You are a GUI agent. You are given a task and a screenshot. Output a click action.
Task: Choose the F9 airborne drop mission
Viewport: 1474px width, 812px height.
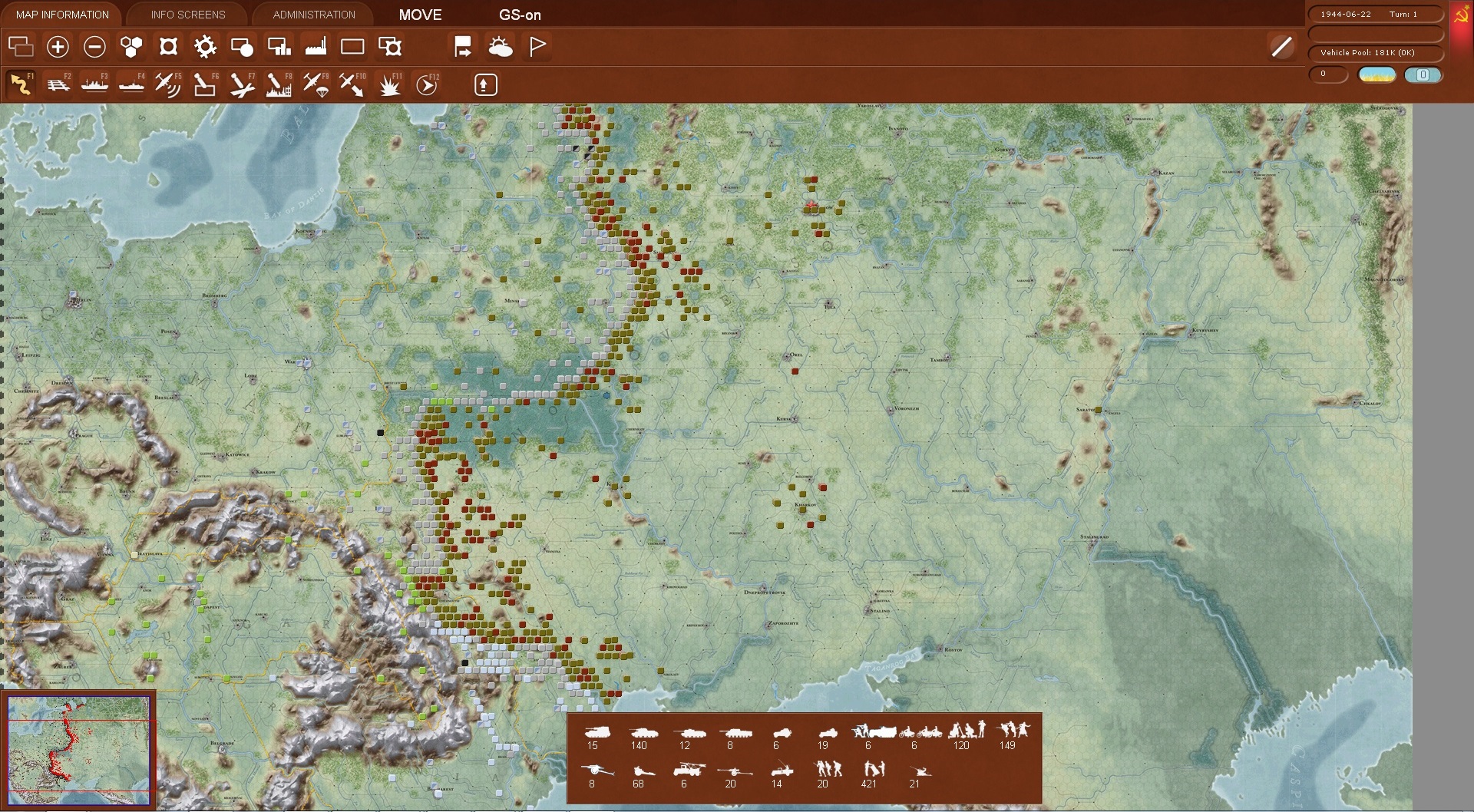coord(316,84)
